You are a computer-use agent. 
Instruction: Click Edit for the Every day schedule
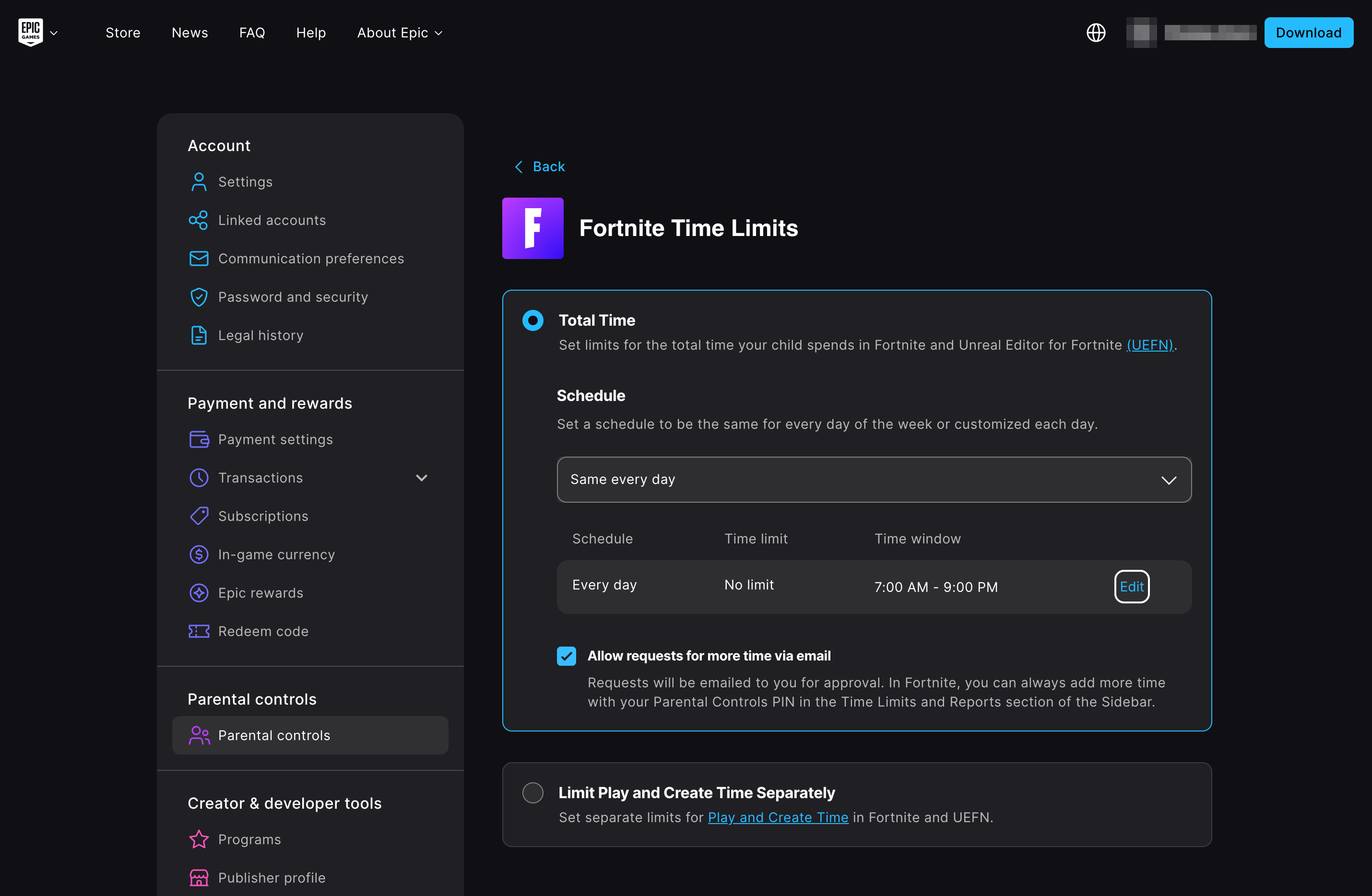1132,586
